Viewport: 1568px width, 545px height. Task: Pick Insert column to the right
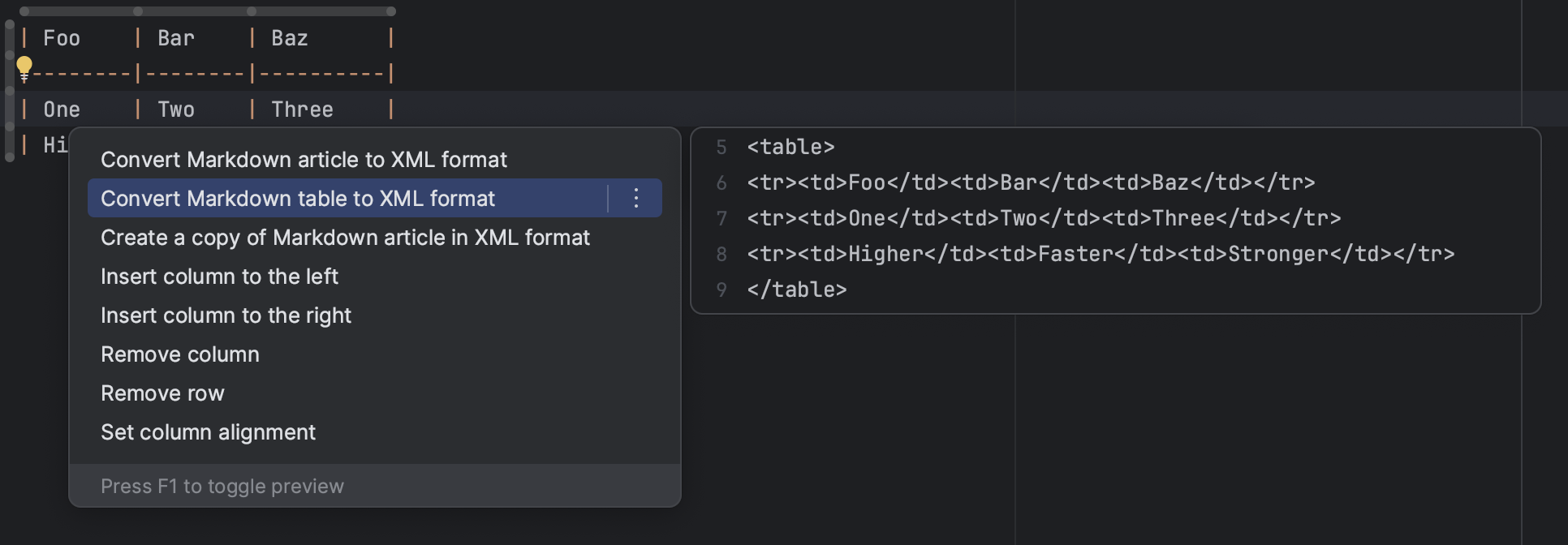point(226,315)
